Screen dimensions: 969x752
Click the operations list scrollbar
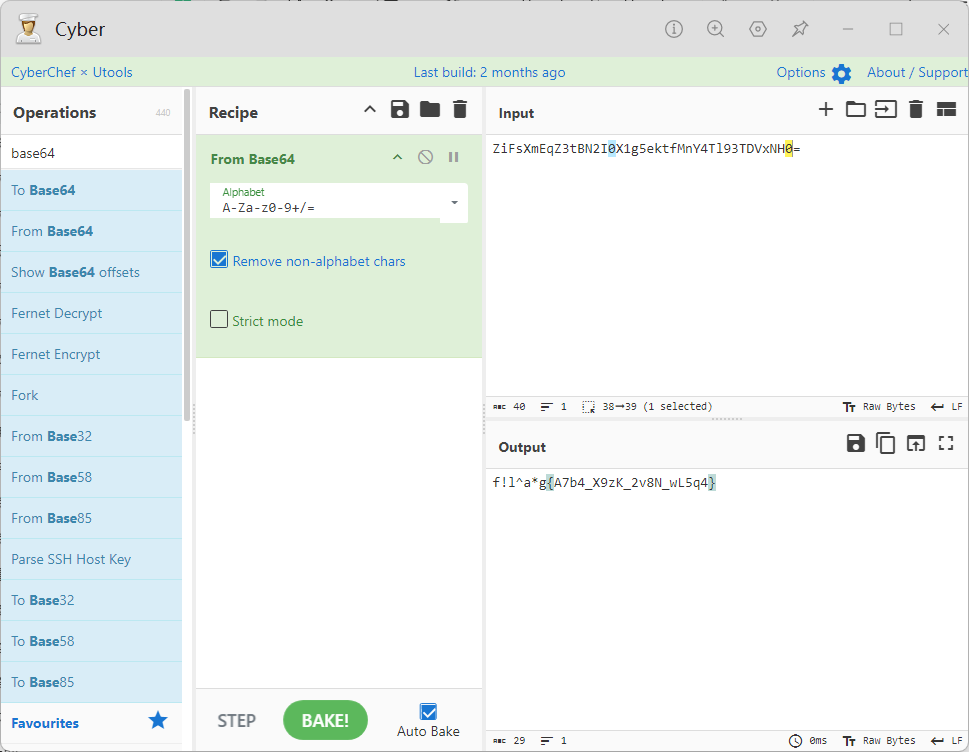click(x=187, y=255)
